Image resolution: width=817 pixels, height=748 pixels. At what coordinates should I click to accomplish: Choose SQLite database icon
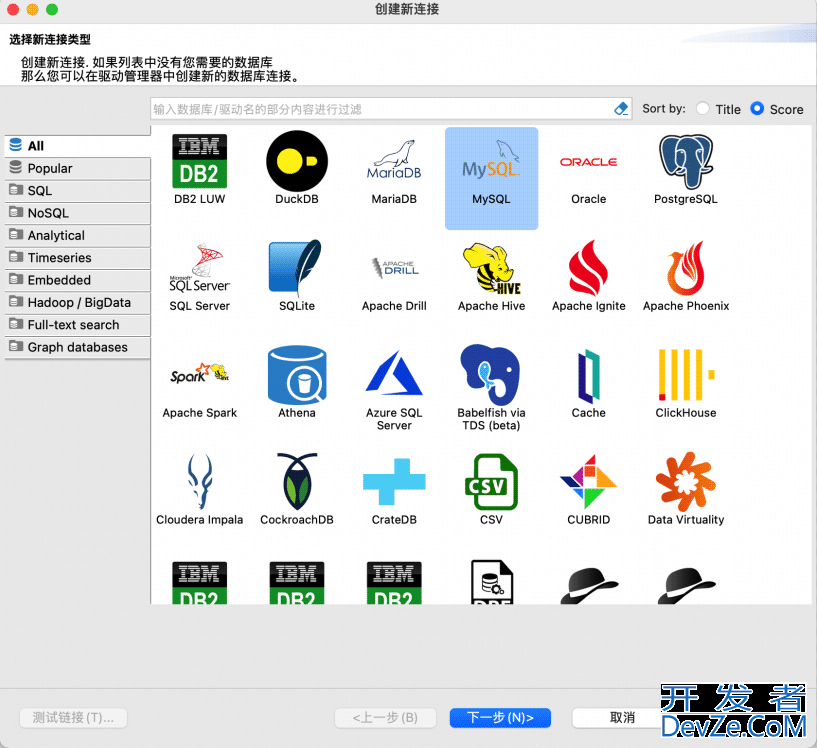point(295,267)
